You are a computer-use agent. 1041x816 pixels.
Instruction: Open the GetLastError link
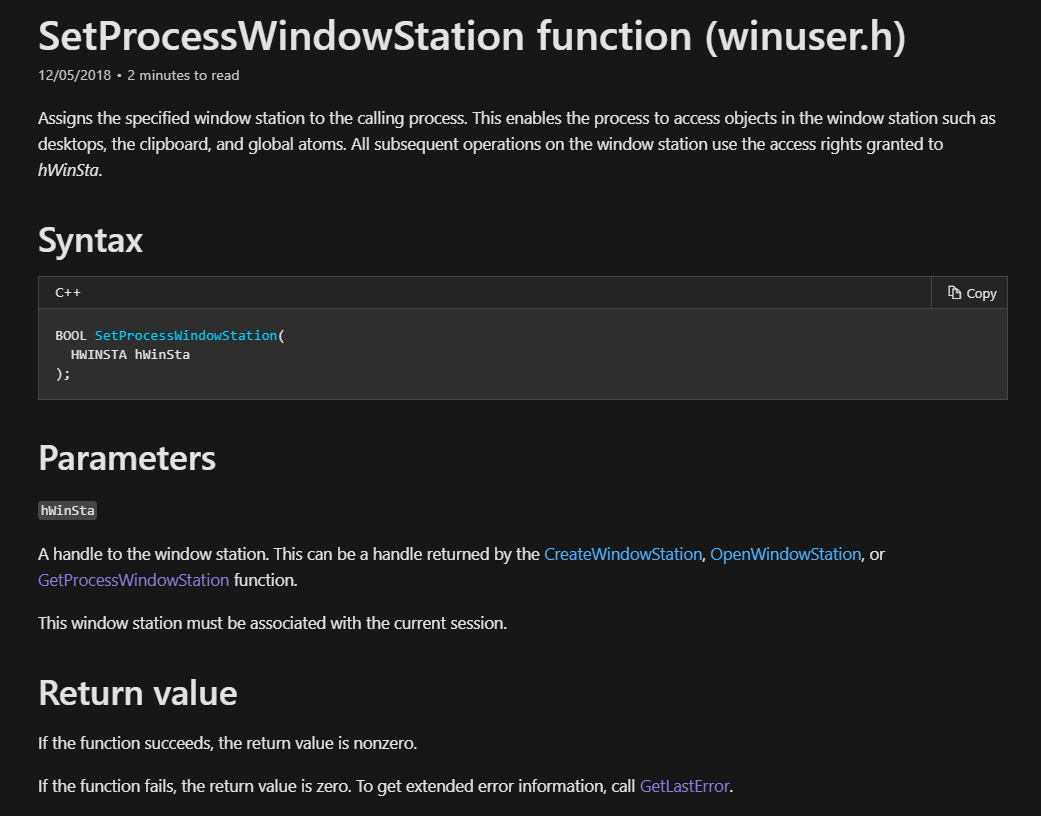click(x=684, y=786)
